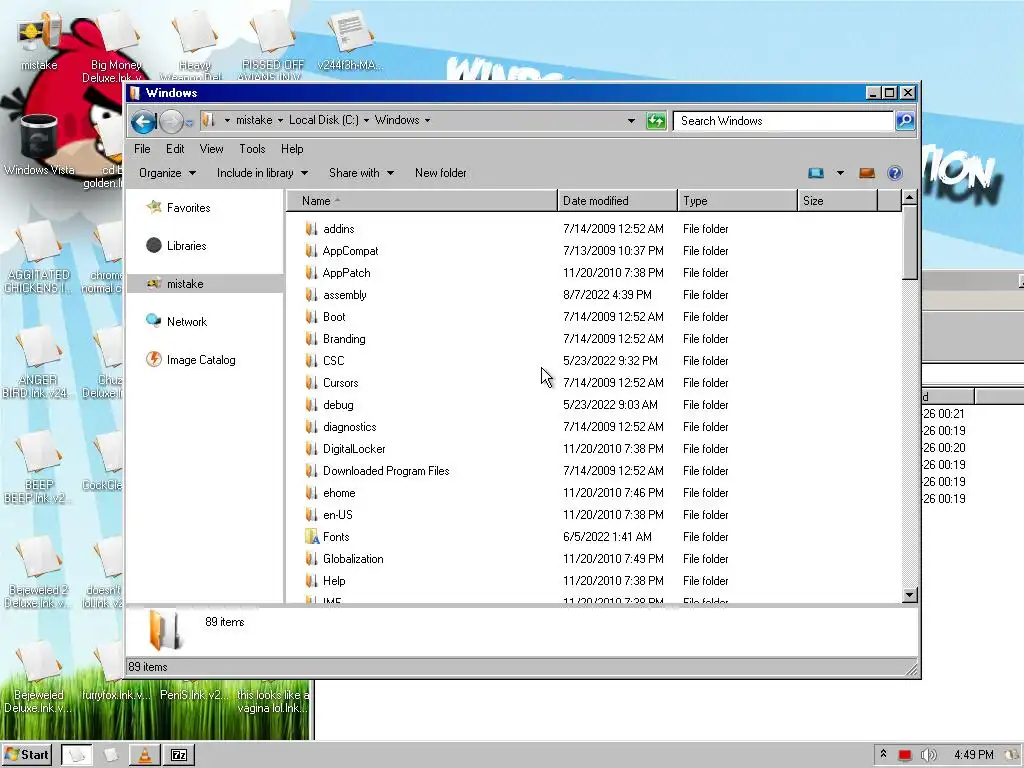The width and height of the screenshot is (1024, 768).
Task: Open the File menu
Action: pyautogui.click(x=142, y=149)
